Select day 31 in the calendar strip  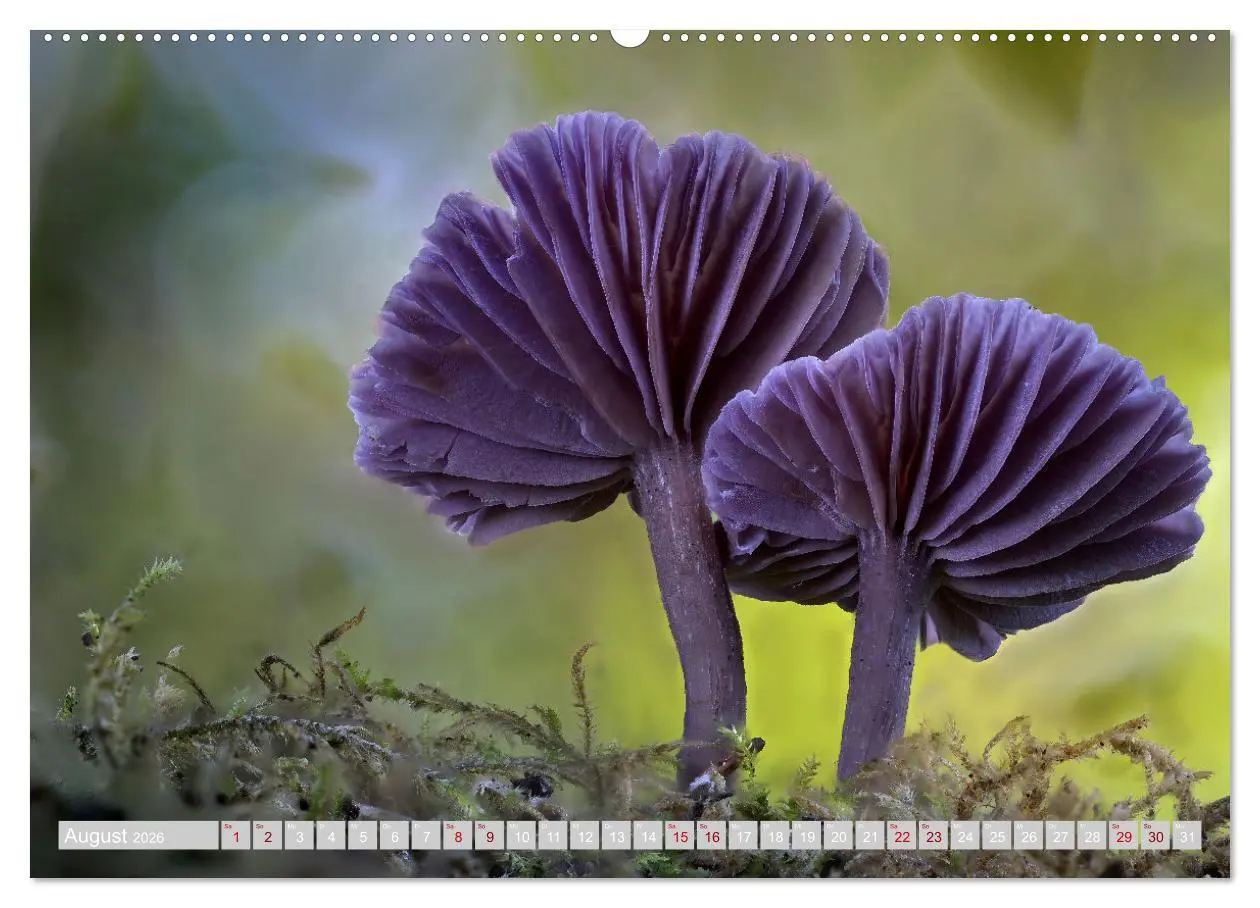click(1187, 836)
